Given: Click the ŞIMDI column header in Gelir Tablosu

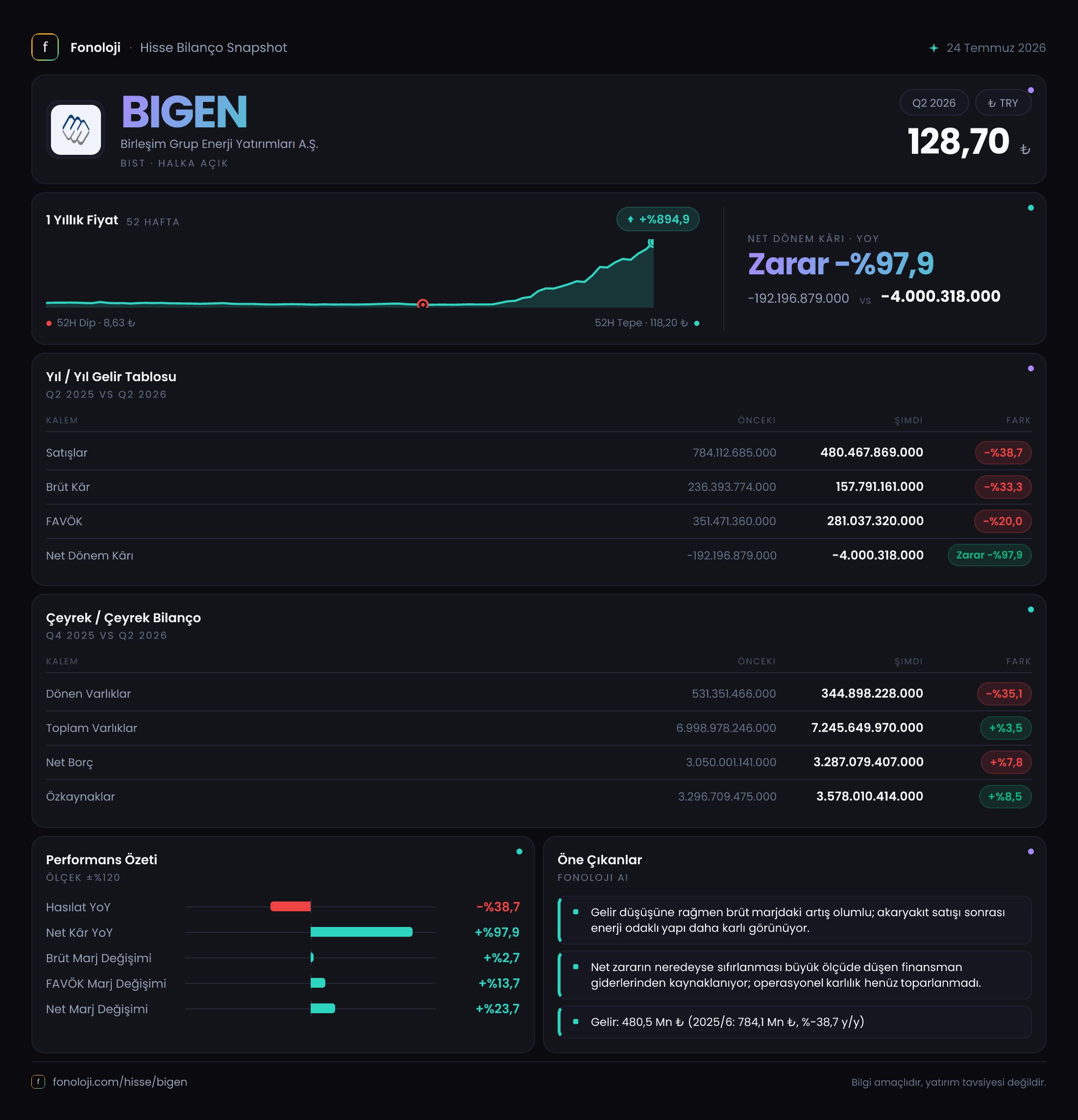Looking at the screenshot, I should point(908,420).
